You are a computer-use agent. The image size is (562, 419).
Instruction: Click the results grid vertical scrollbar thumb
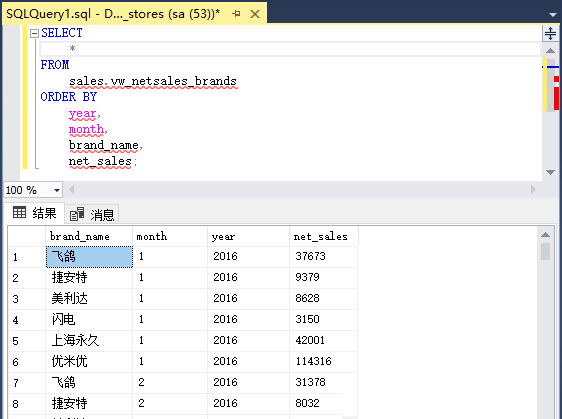point(546,251)
